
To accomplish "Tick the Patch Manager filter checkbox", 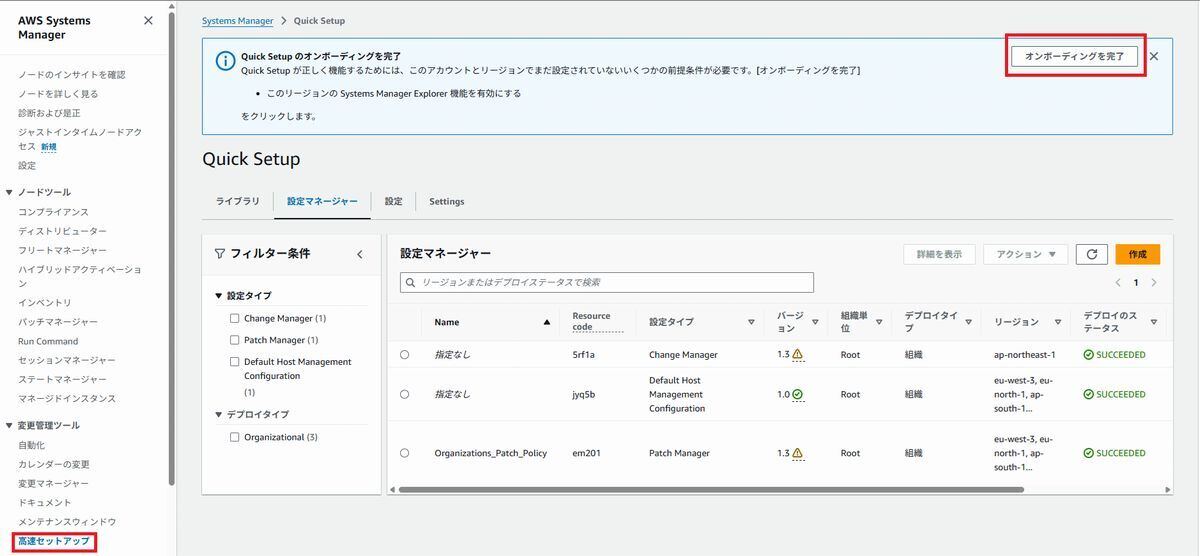I will coord(235,340).
